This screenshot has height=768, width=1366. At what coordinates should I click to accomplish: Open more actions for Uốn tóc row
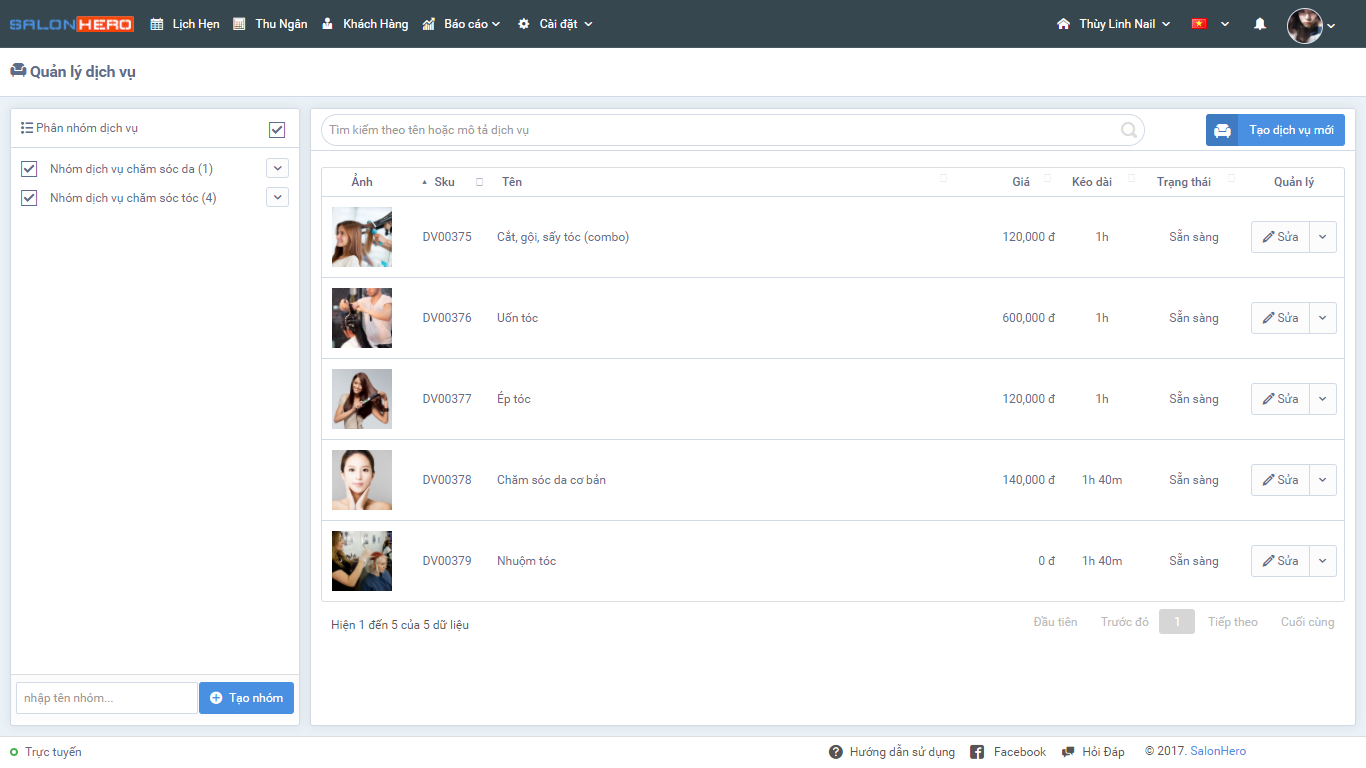(1323, 318)
